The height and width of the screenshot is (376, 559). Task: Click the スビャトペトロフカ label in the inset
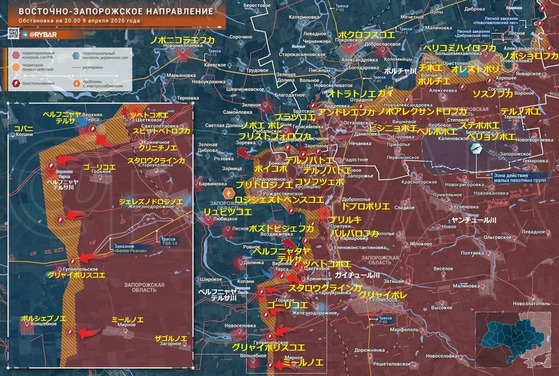(x=161, y=131)
